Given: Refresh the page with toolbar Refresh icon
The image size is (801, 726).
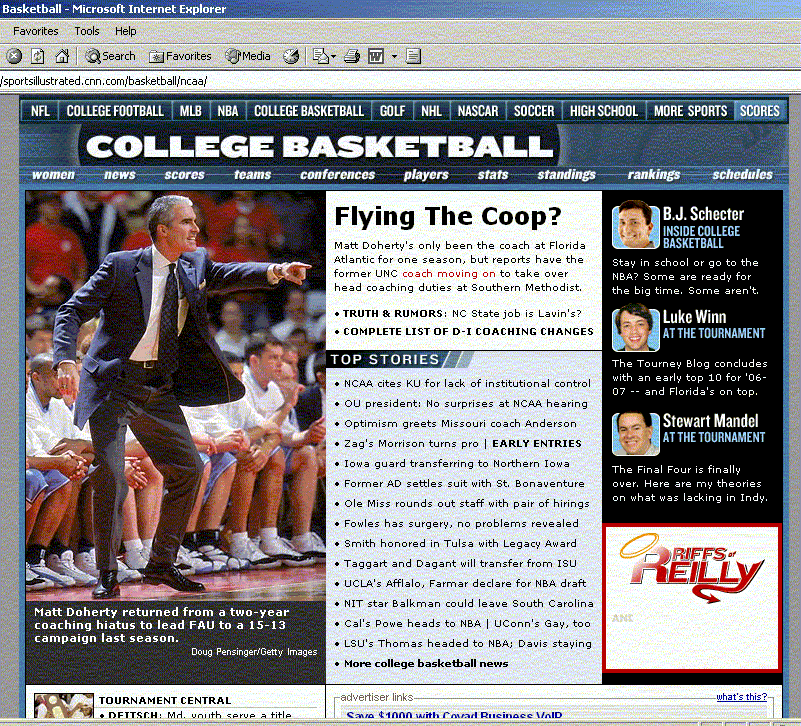Looking at the screenshot, I should click(38, 56).
